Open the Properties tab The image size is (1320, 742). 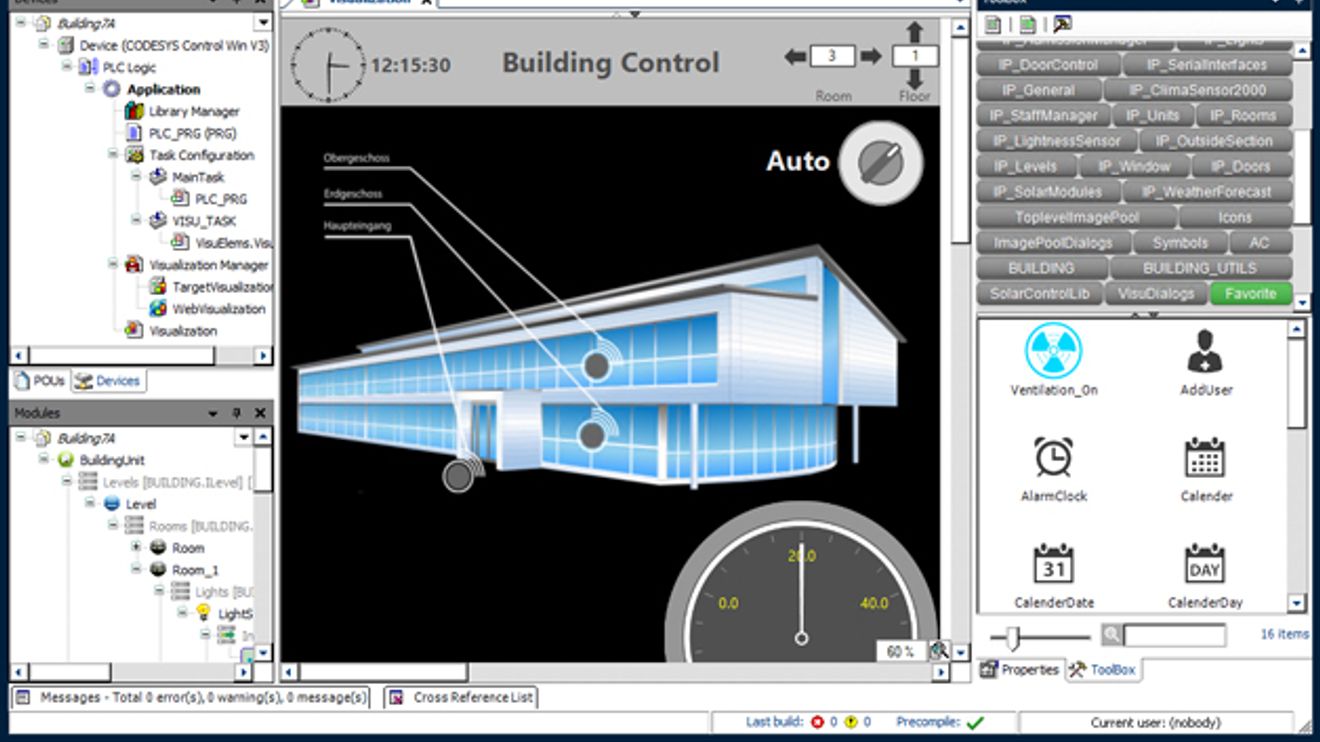pos(1020,670)
